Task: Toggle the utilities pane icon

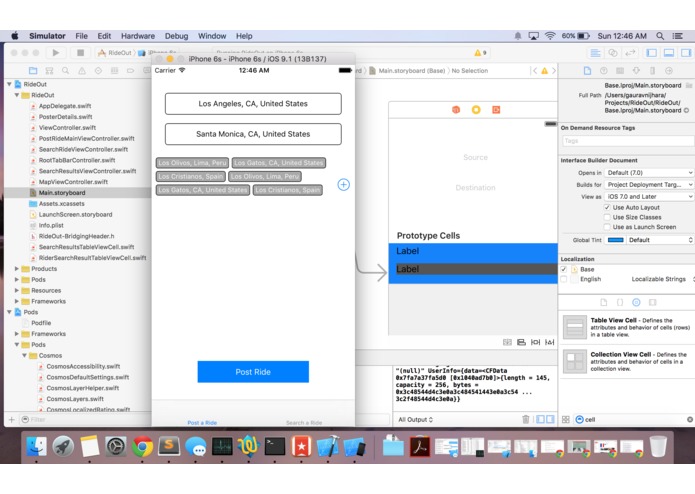Action: click(686, 53)
